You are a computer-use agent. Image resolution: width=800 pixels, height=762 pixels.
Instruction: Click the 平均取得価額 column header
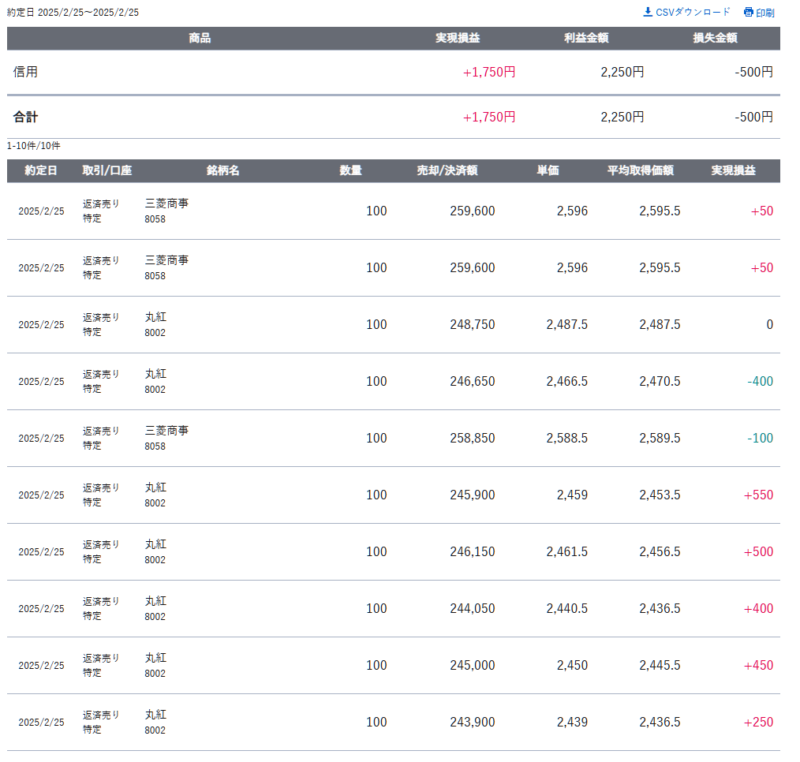640,170
